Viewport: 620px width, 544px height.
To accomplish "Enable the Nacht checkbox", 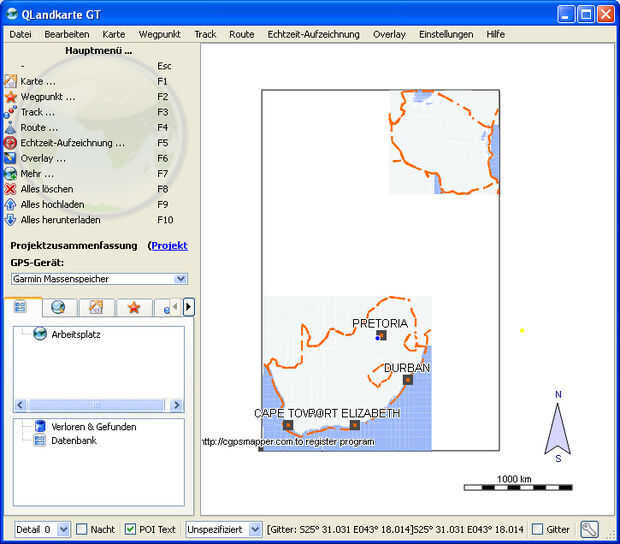I will [83, 529].
